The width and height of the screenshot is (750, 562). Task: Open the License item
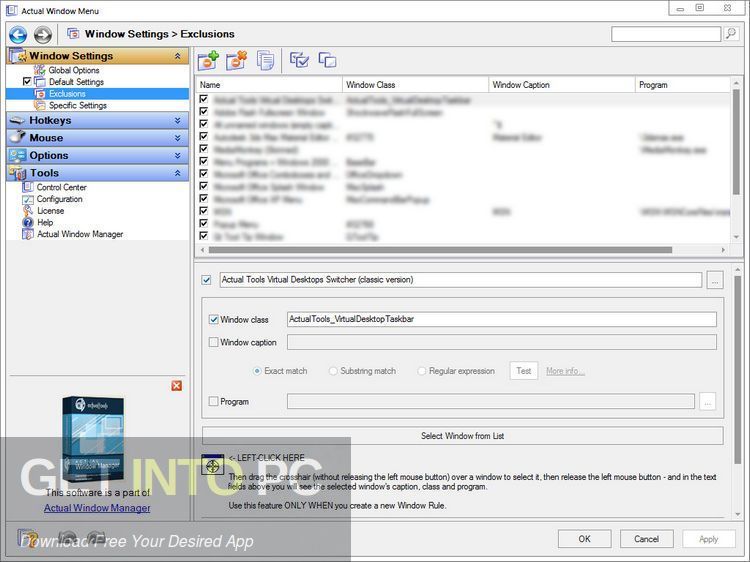[x=50, y=210]
